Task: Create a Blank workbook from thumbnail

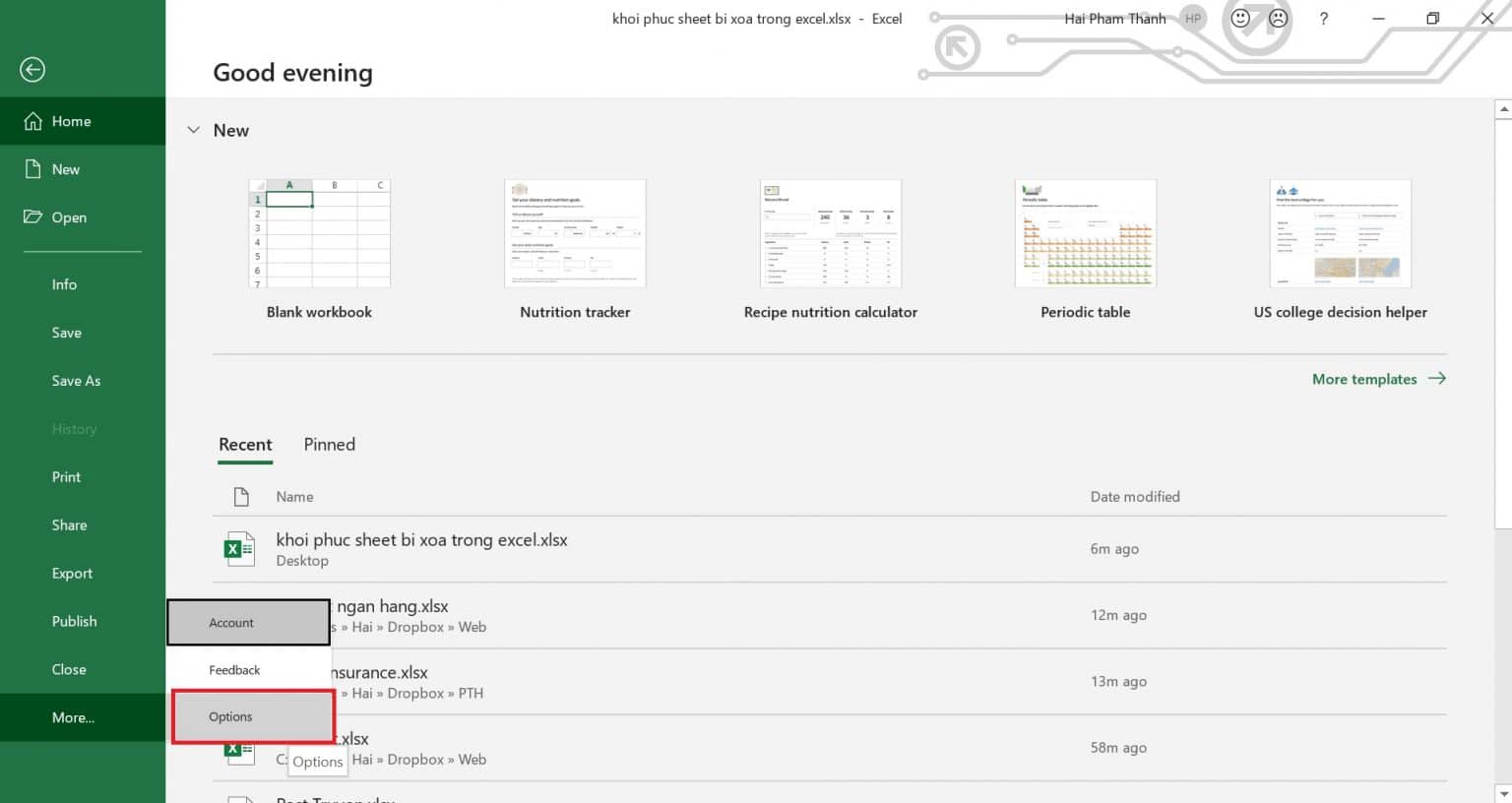Action: click(x=319, y=233)
